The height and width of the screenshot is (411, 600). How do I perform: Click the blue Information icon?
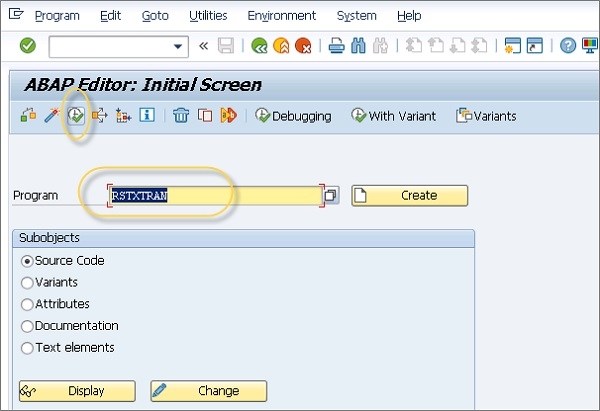tap(147, 115)
